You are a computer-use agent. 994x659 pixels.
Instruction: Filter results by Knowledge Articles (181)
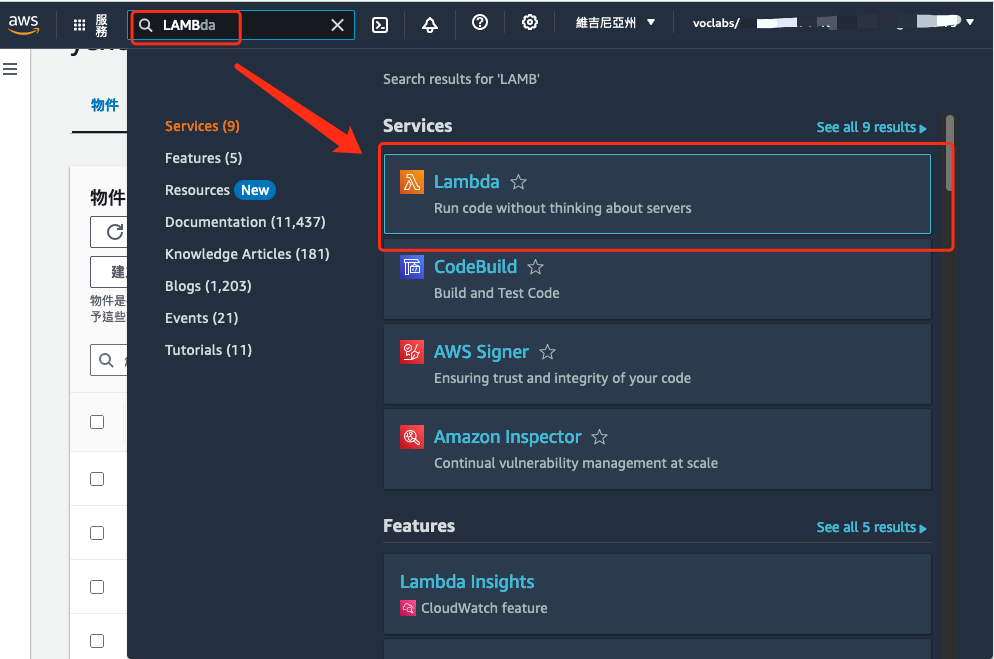click(x=247, y=254)
